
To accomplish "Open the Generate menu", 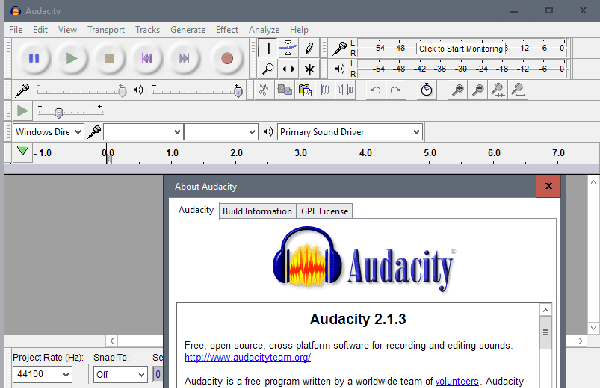I will pos(188,30).
